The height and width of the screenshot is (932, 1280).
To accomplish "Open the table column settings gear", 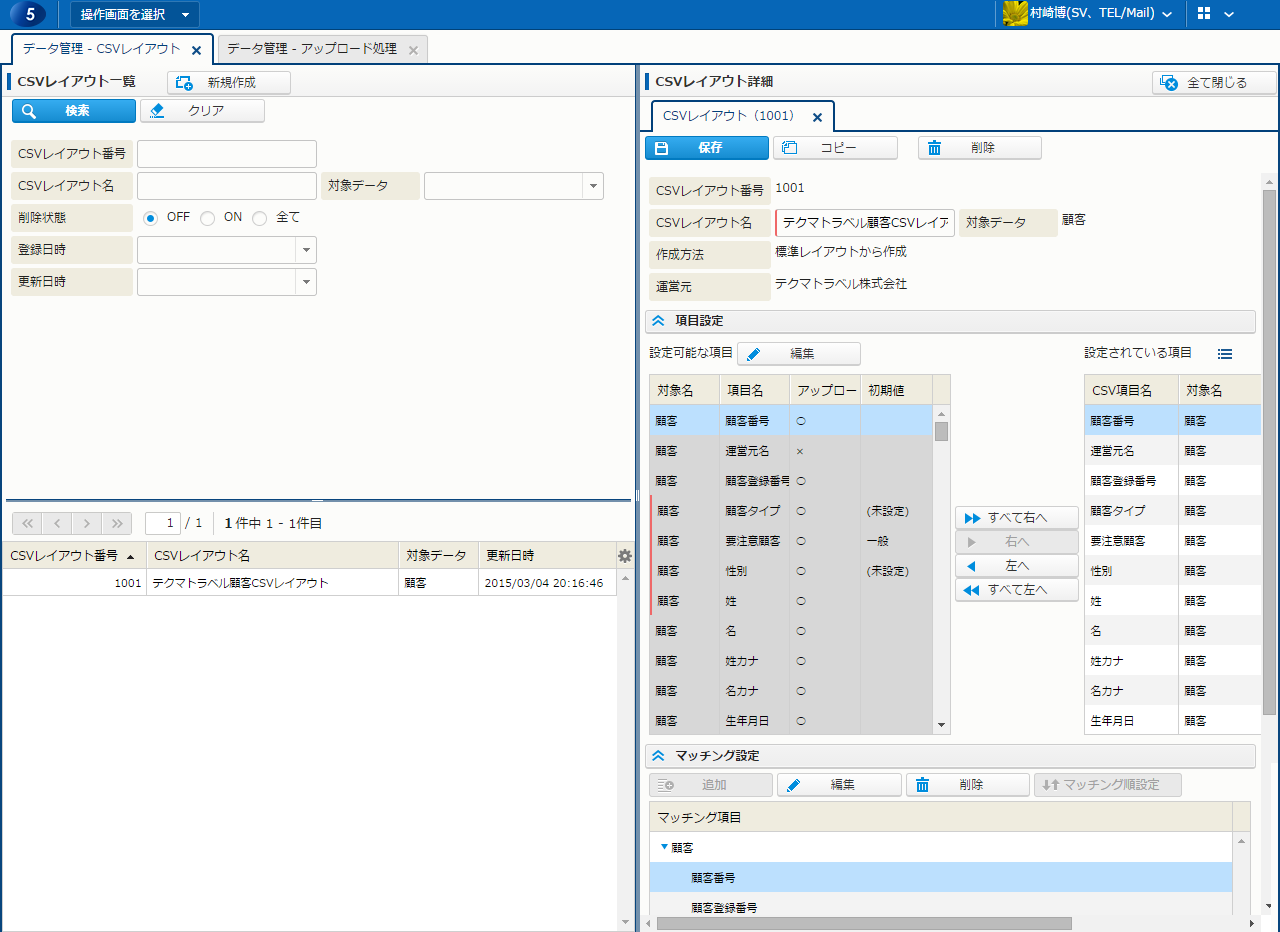I will coord(625,556).
